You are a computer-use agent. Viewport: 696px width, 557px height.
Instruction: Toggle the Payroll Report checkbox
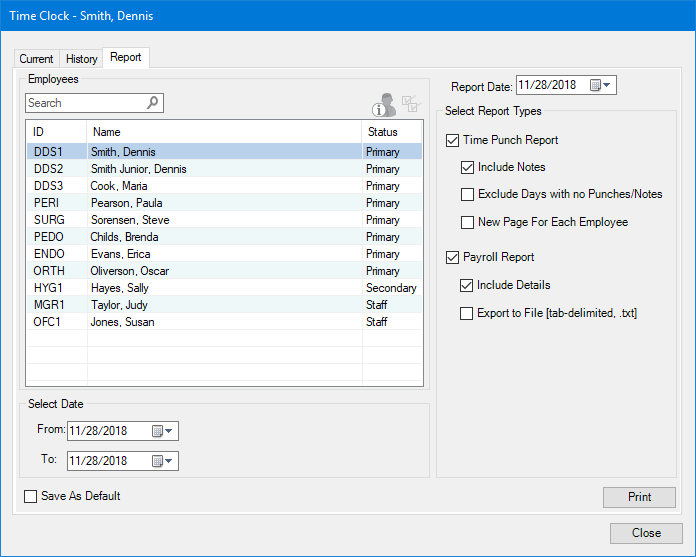click(x=453, y=257)
